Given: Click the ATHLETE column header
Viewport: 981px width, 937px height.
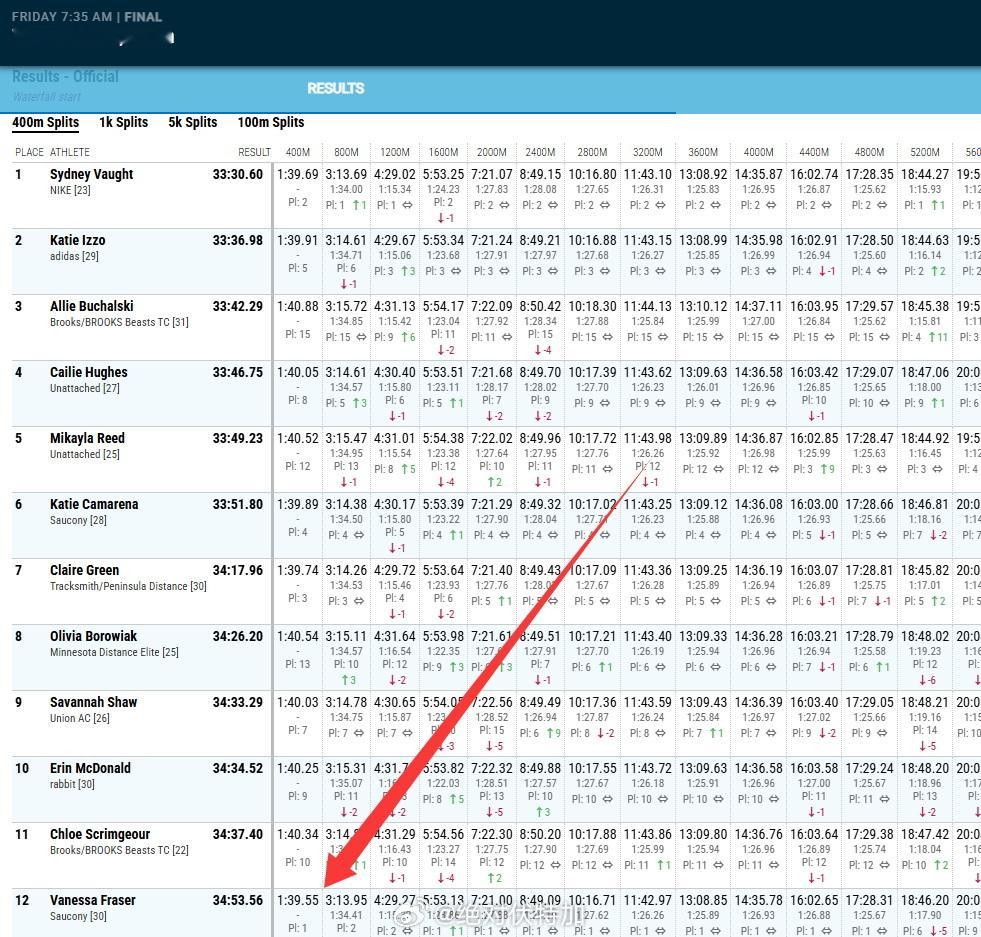Looking at the screenshot, I should click(70, 152).
